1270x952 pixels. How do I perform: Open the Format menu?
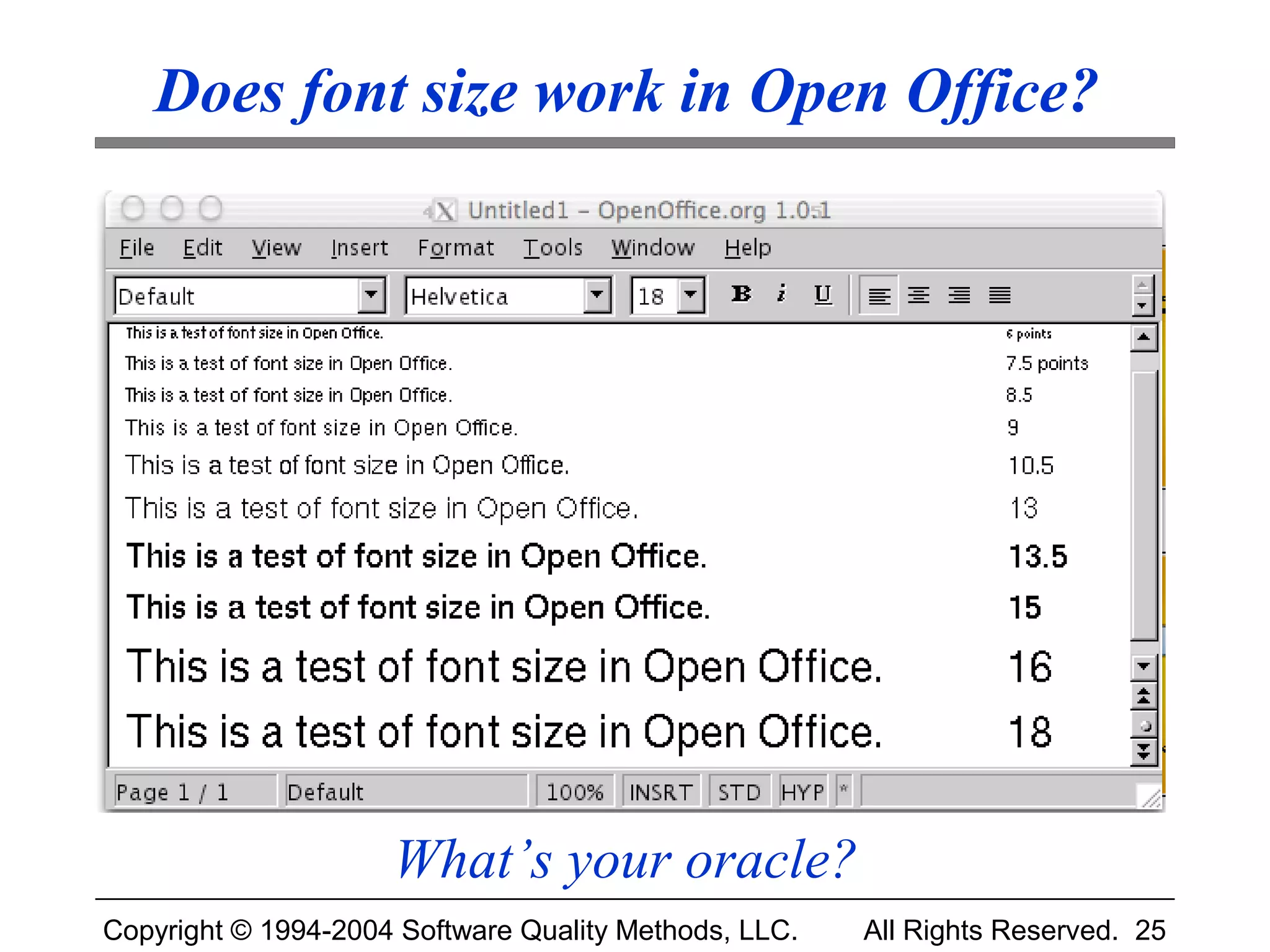(456, 248)
